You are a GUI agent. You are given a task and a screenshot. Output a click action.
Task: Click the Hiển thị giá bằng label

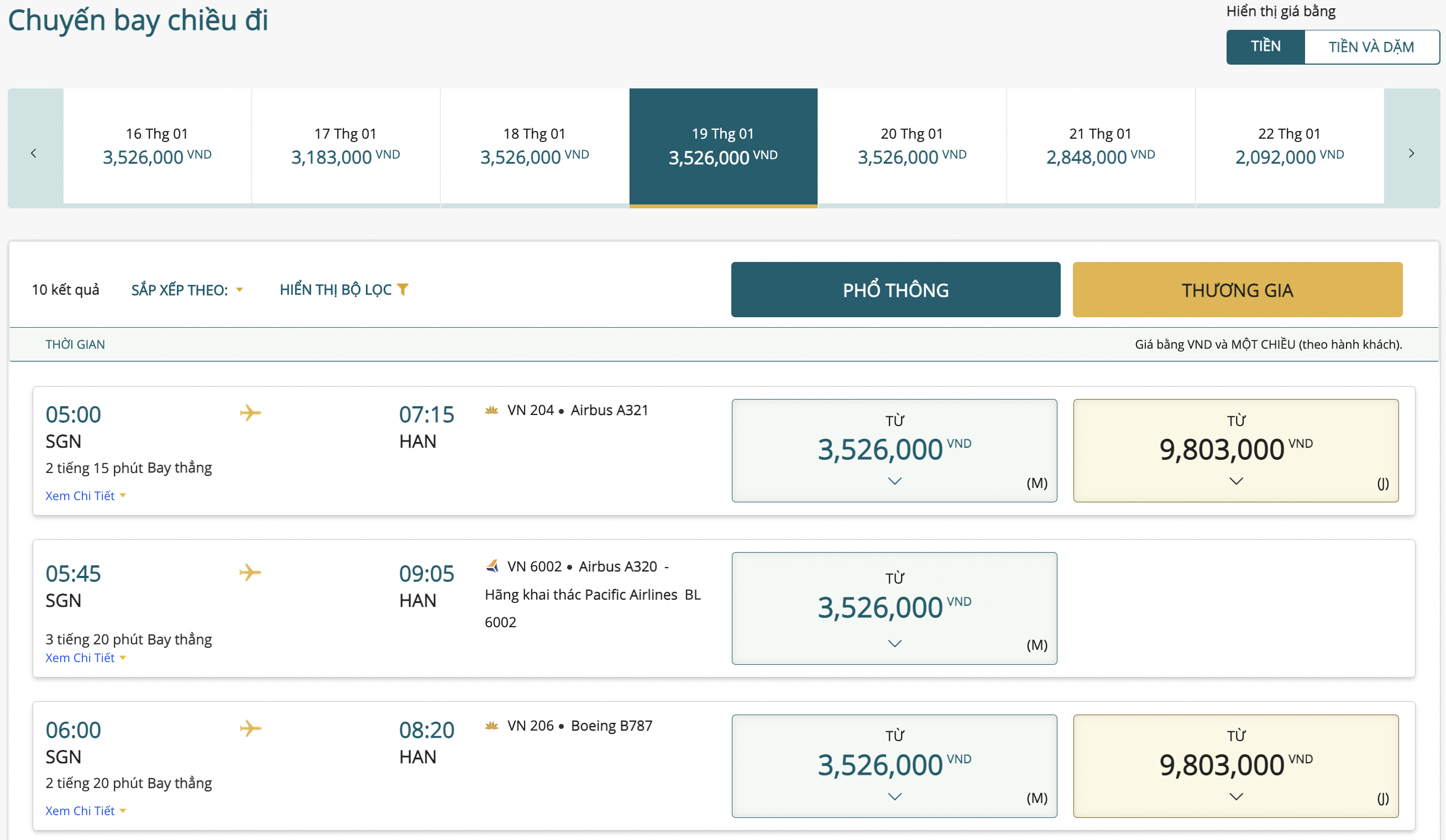point(1281,11)
